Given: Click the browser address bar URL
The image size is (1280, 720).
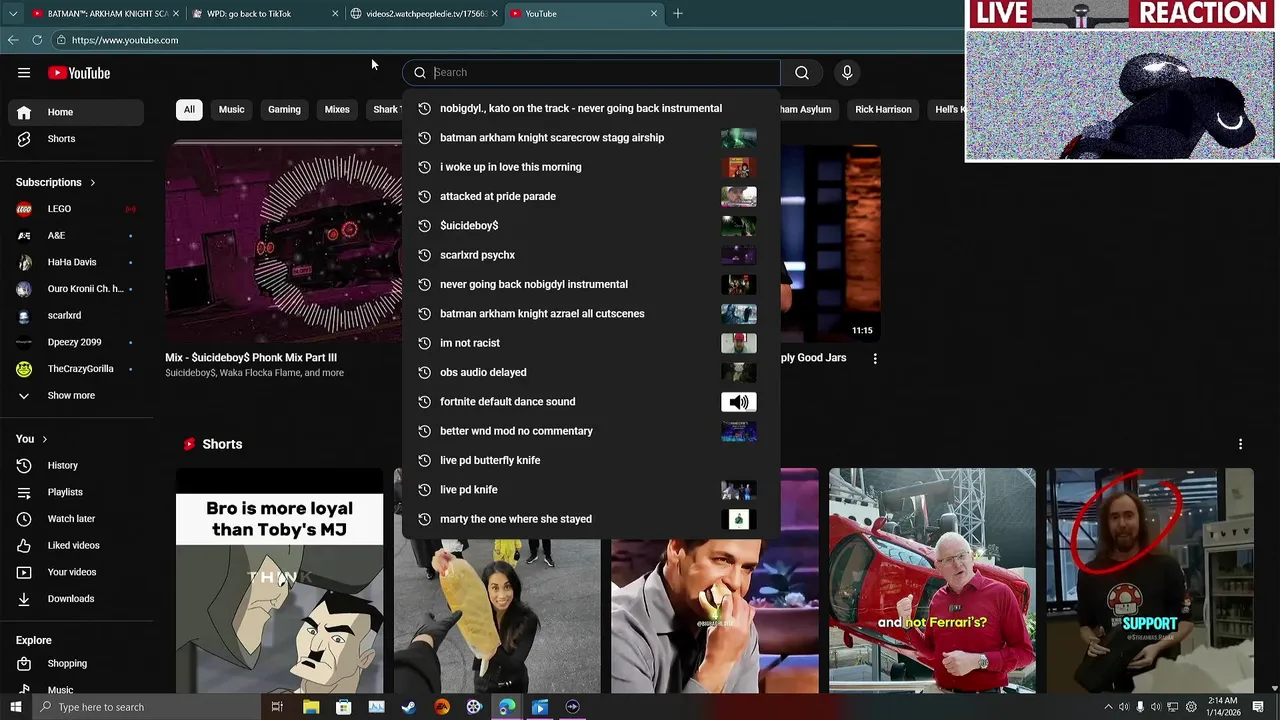Looking at the screenshot, I should 125,40.
